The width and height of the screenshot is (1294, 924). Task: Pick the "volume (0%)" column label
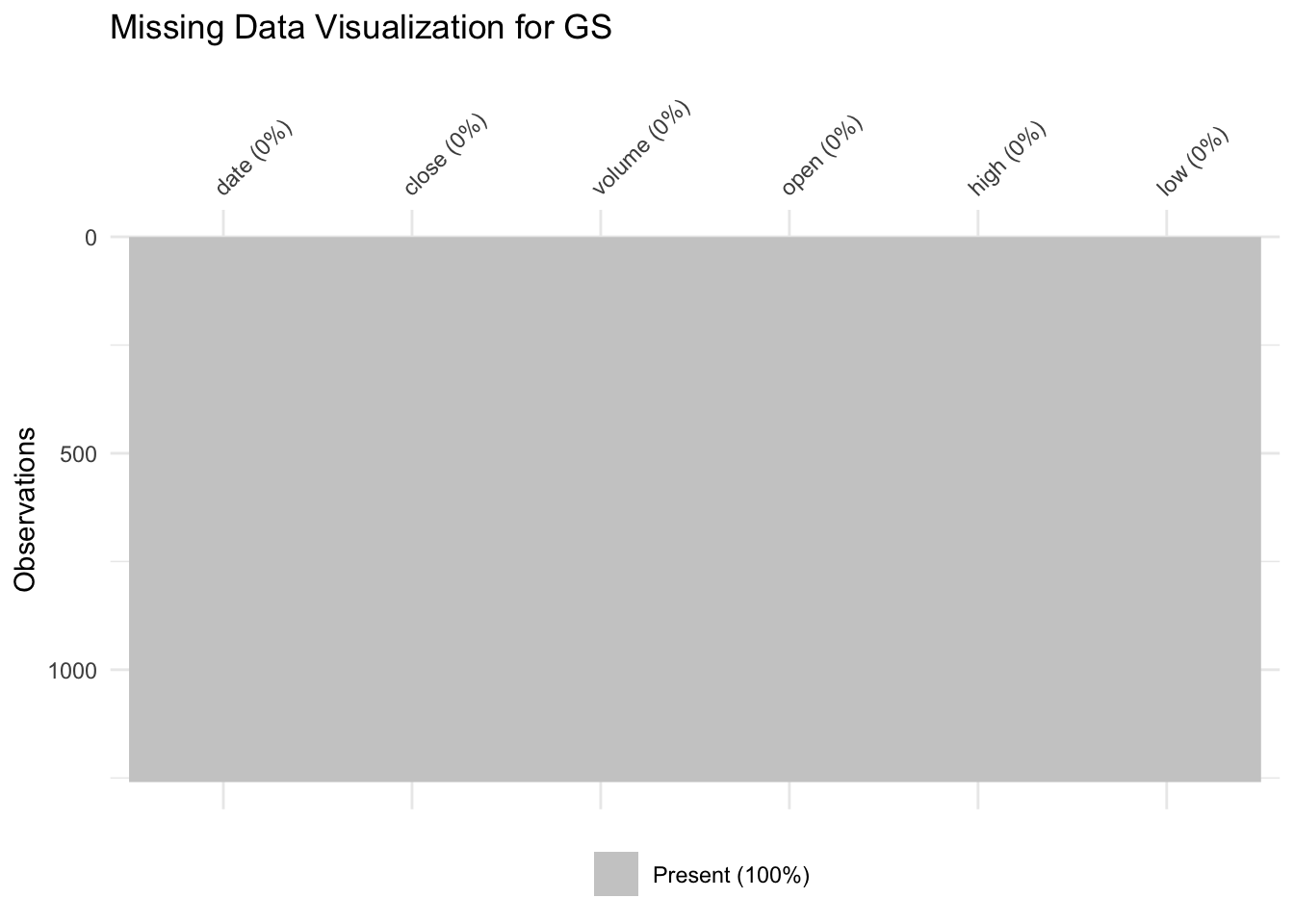point(641,148)
